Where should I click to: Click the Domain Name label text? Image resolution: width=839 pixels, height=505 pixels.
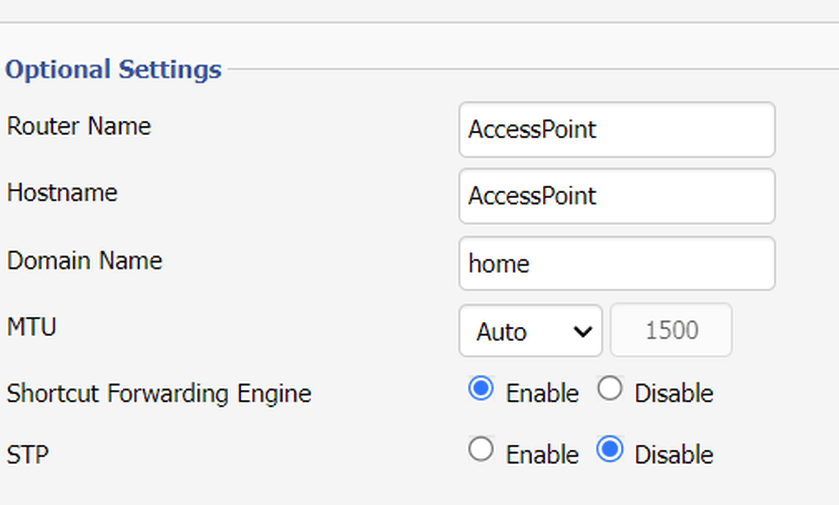(x=85, y=261)
